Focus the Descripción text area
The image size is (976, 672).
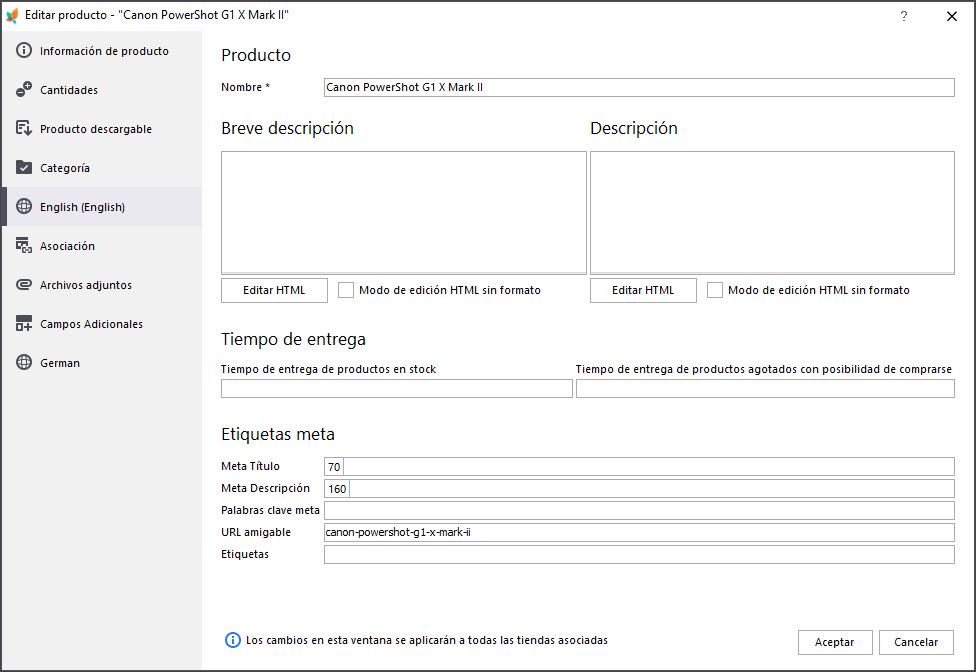pyautogui.click(x=772, y=212)
